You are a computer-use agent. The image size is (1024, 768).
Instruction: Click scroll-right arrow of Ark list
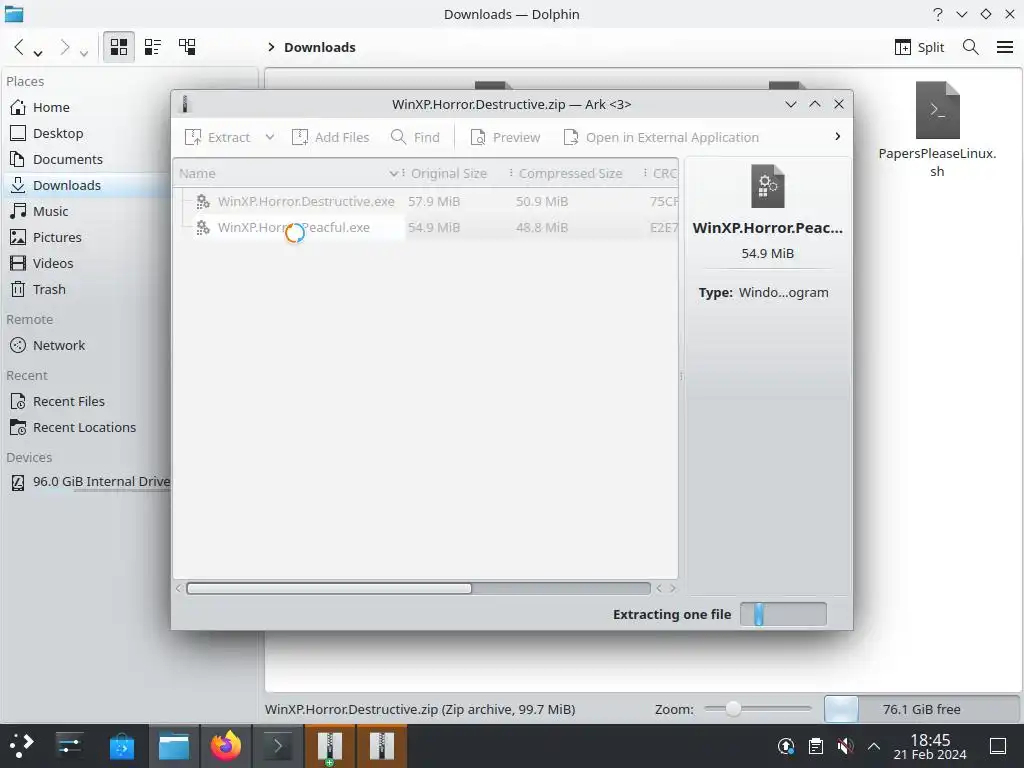click(673, 588)
